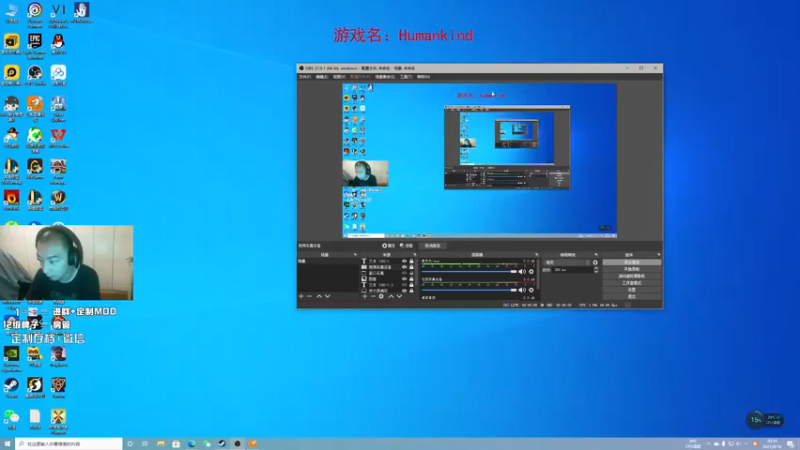Open Help menu in OBS menu bar
Image resolution: width=800 pixels, height=450 pixels.
pos(423,77)
